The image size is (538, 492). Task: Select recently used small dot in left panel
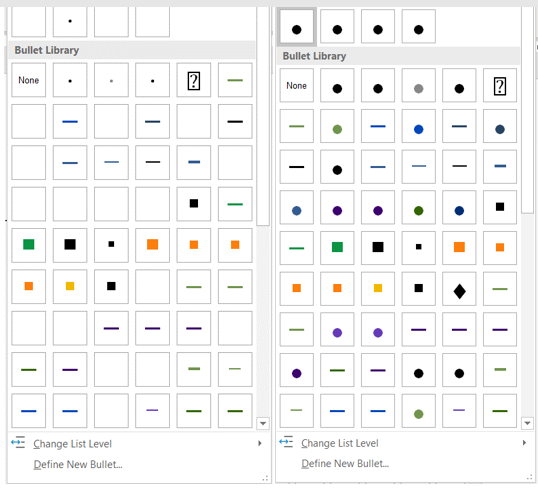click(70, 21)
